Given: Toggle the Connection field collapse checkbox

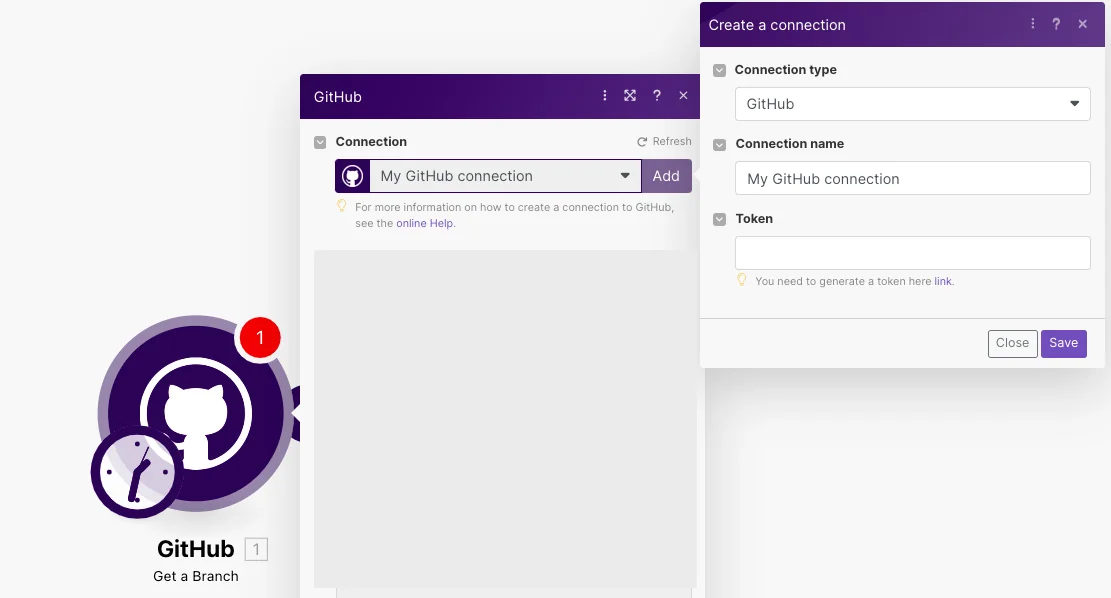Looking at the screenshot, I should click(320, 142).
